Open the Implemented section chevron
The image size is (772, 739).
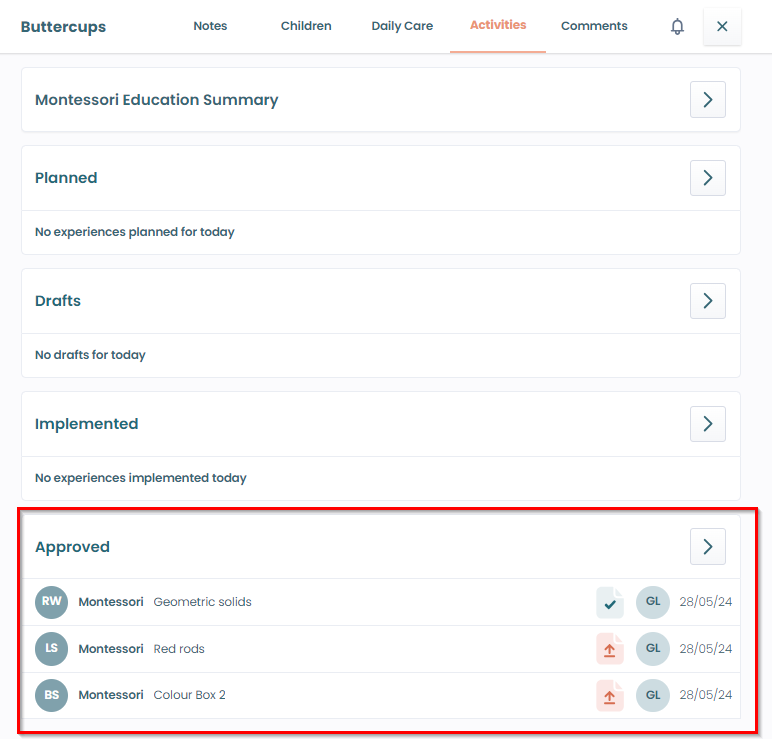coord(707,424)
